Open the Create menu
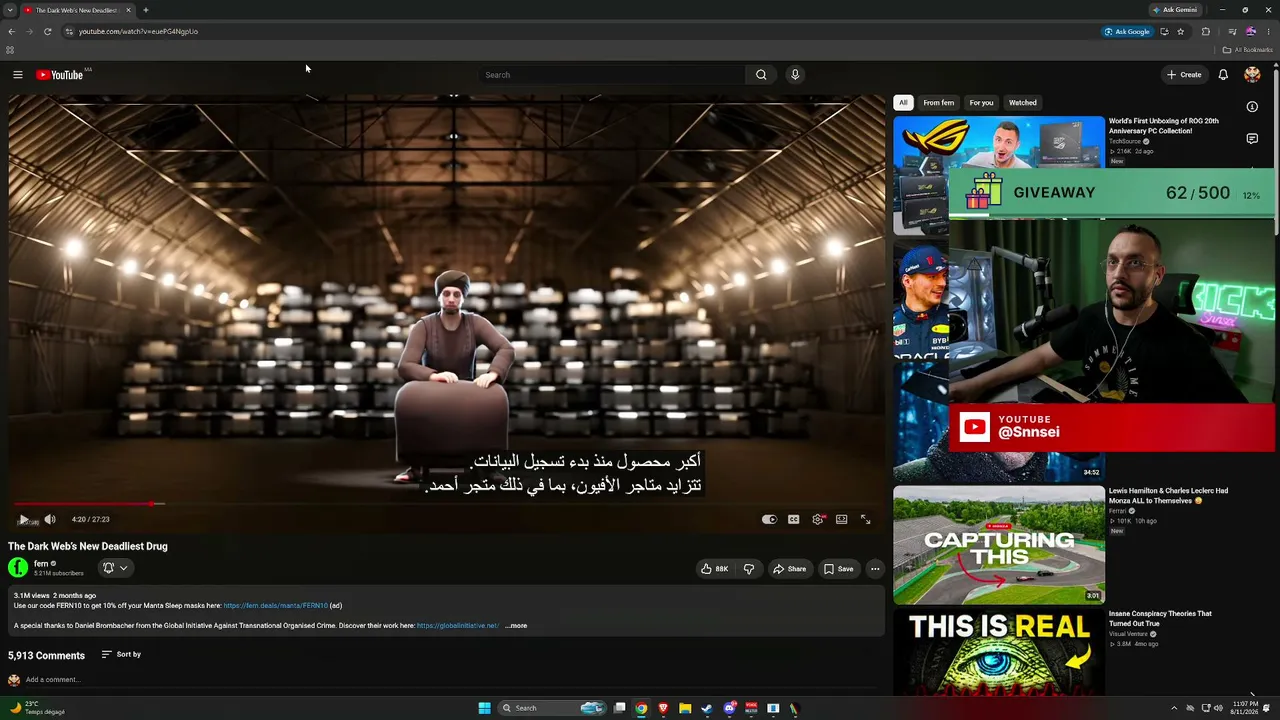1280x720 pixels. [x=1184, y=75]
